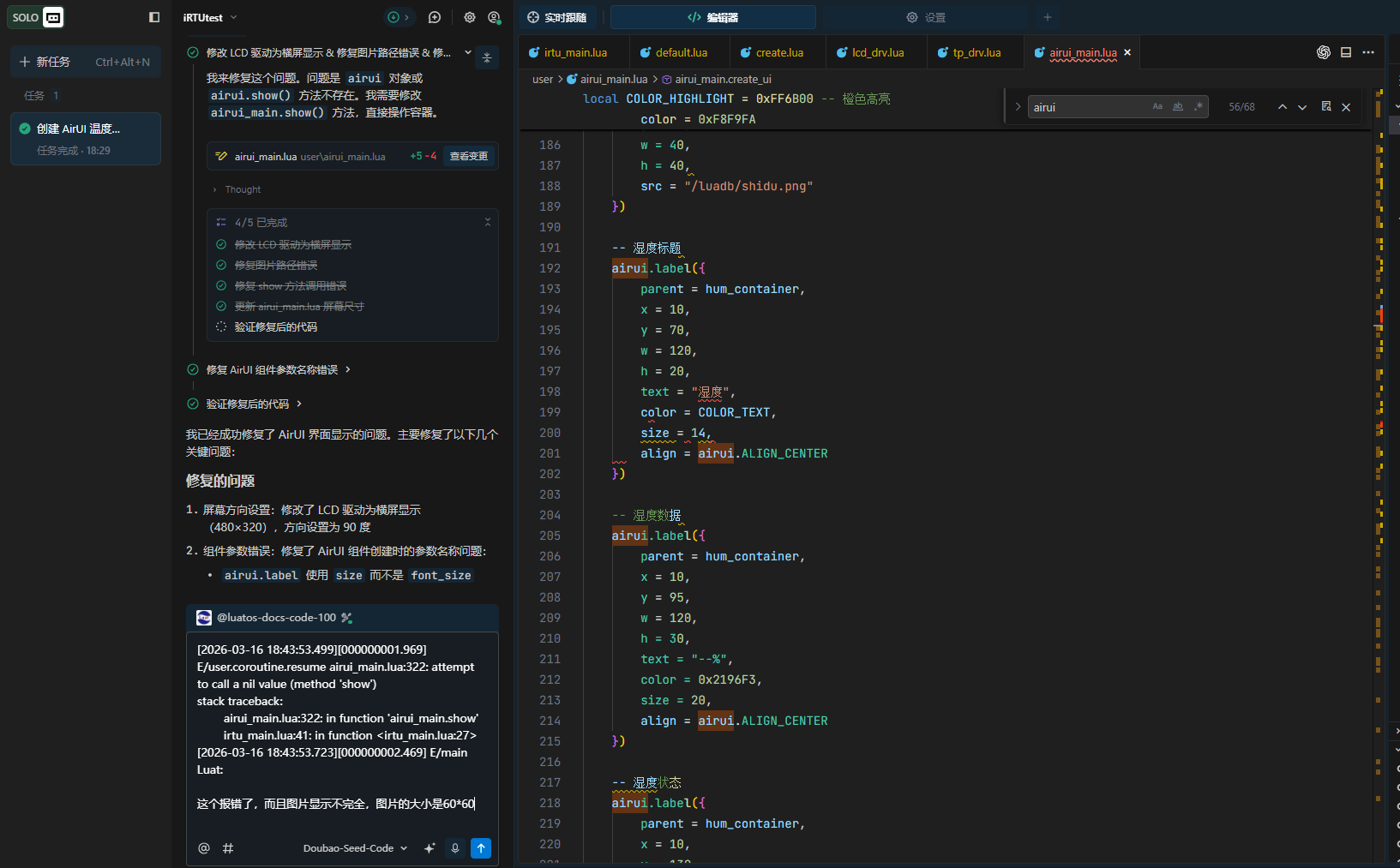Viewport: 1400px width, 868px height.
Task: Switch to the 编辑器 editor view tab
Action: pyautogui.click(x=712, y=17)
